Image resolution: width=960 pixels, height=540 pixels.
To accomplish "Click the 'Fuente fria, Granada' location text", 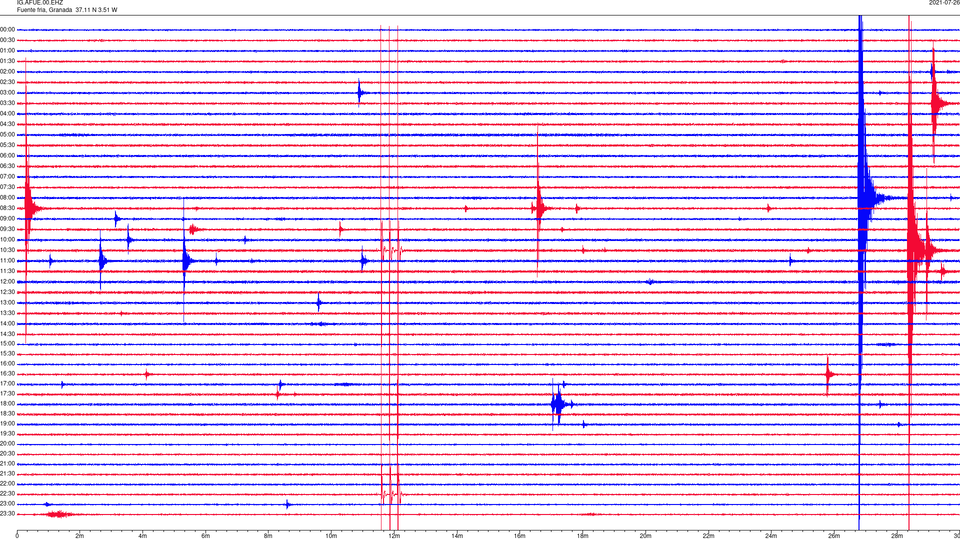I will point(45,10).
